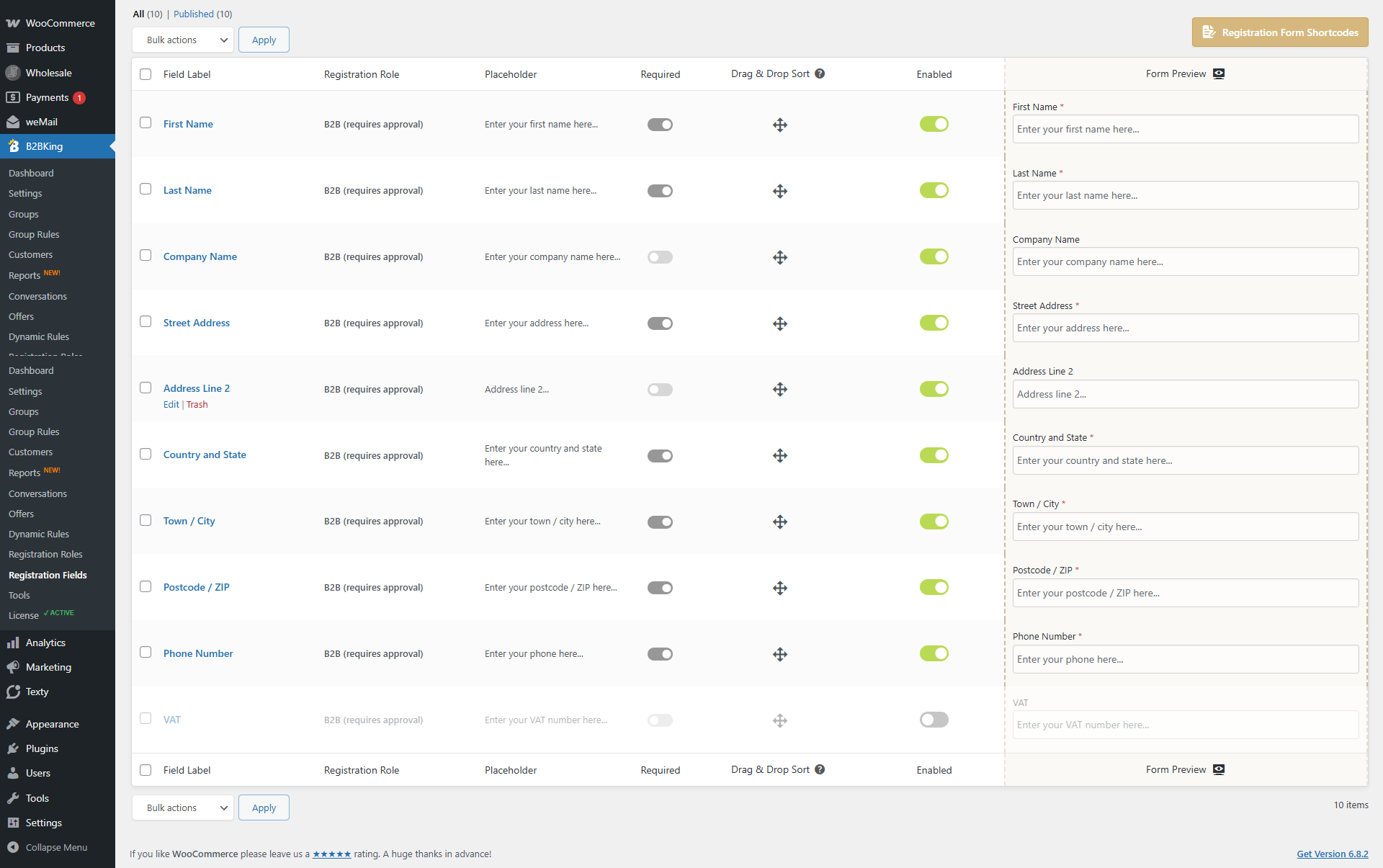Click the Form Preview eye icon in header
The image size is (1383, 868).
[x=1219, y=73]
